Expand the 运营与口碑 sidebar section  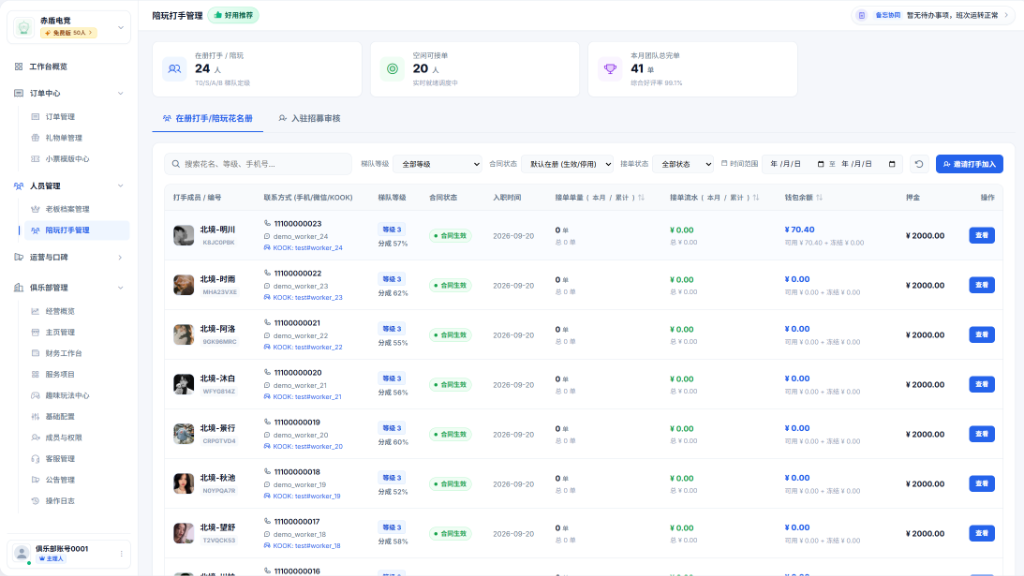(x=69, y=257)
